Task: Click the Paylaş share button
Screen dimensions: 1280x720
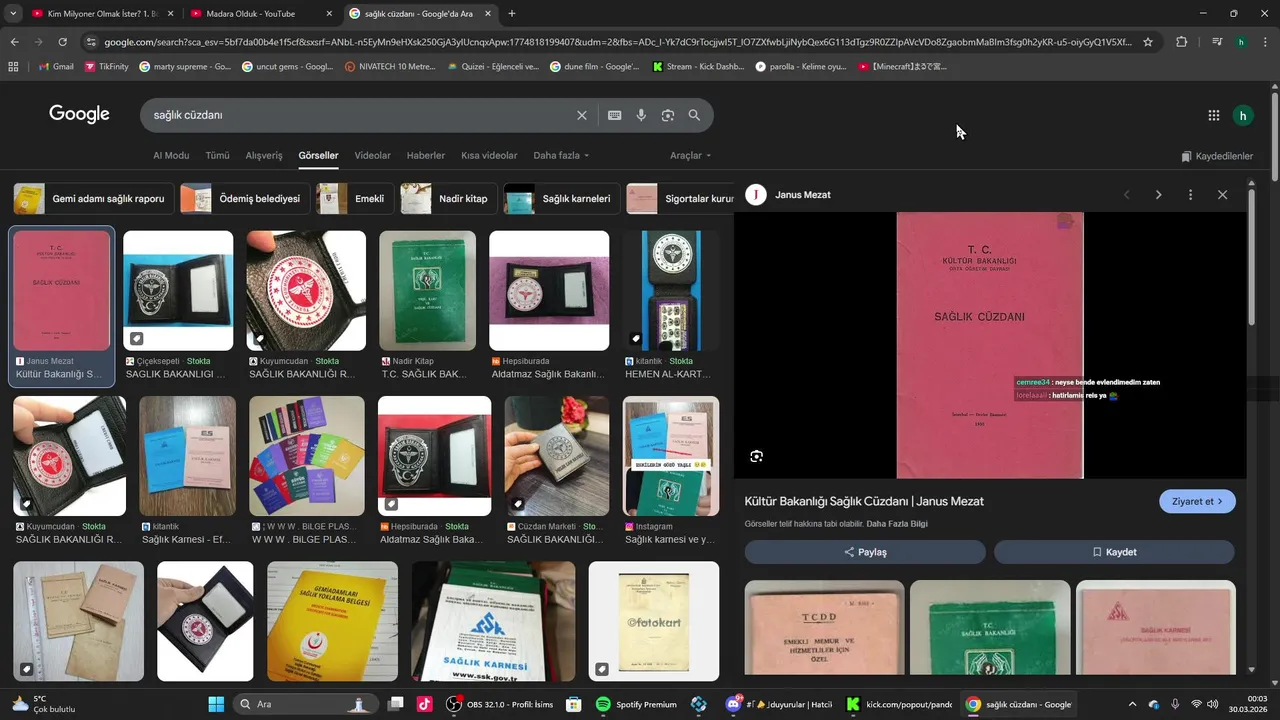Action: pyautogui.click(x=865, y=552)
